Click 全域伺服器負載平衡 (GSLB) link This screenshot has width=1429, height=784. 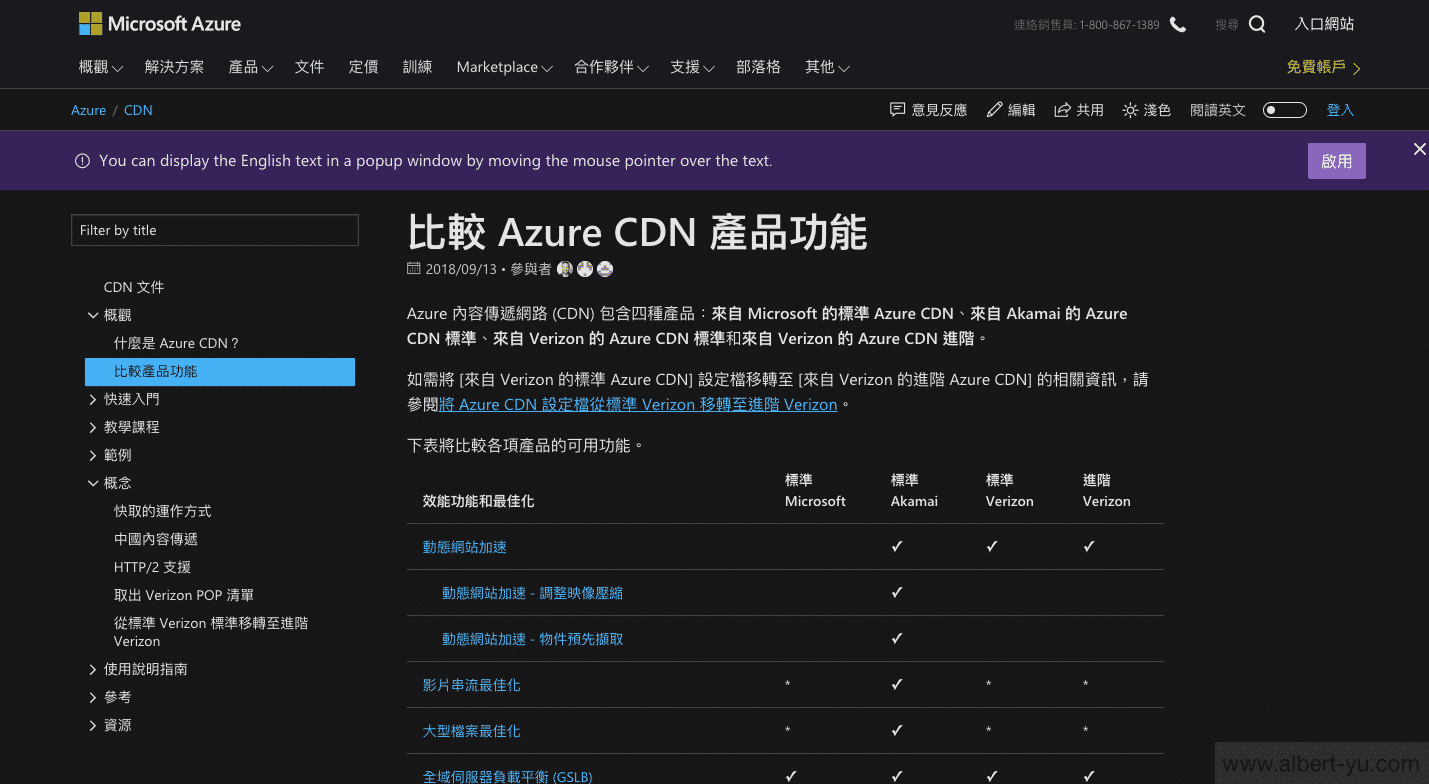coord(508,776)
